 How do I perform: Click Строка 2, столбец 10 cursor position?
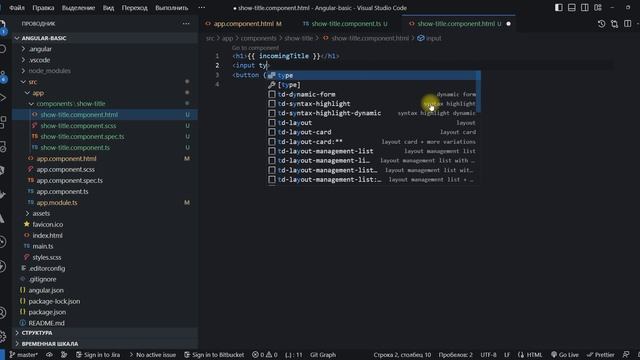[x=402, y=355]
